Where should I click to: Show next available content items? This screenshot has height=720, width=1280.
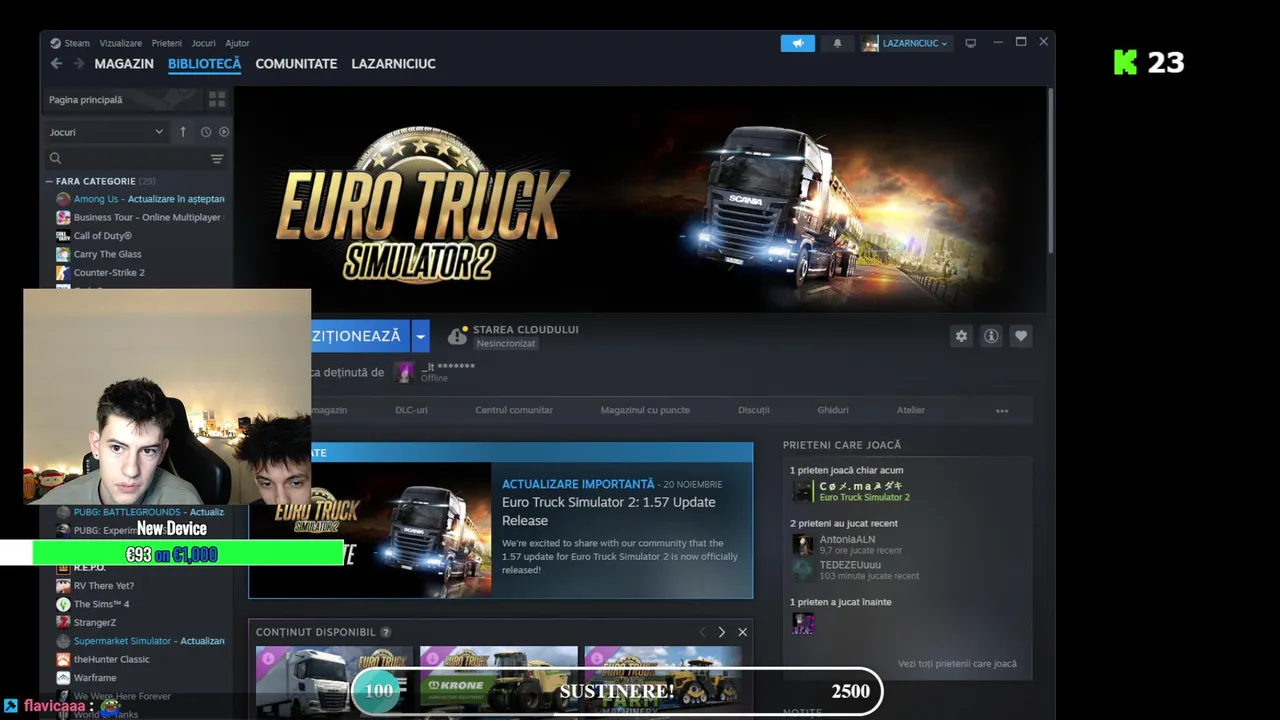click(721, 632)
